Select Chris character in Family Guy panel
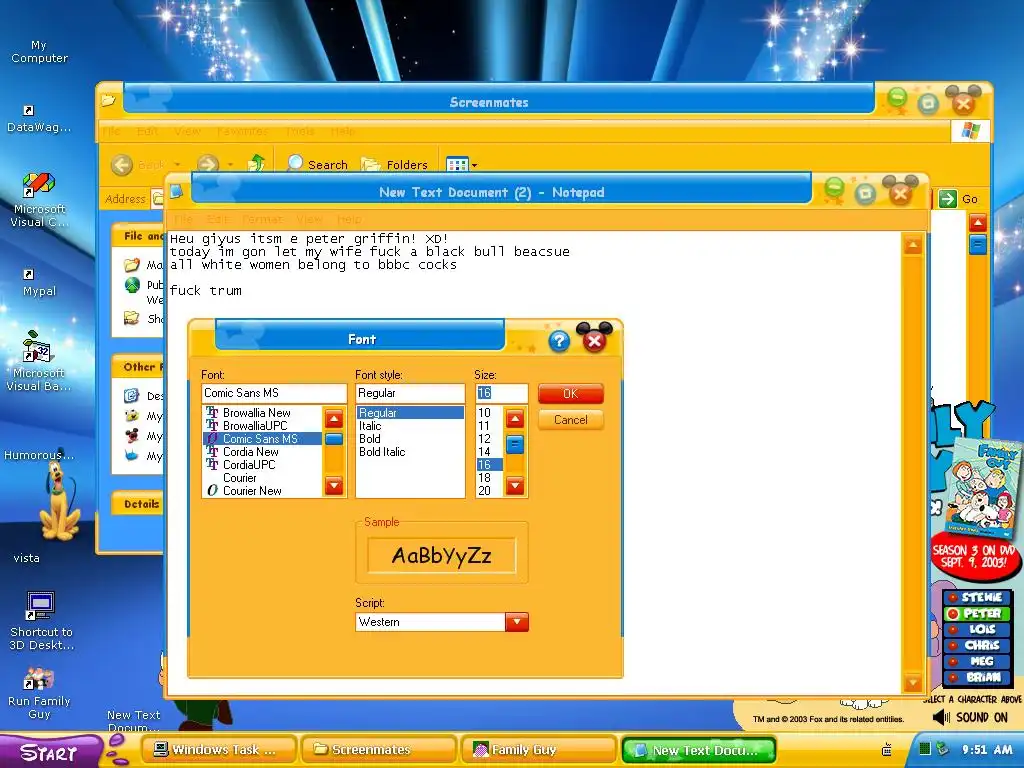This screenshot has width=1024, height=768. click(x=977, y=645)
